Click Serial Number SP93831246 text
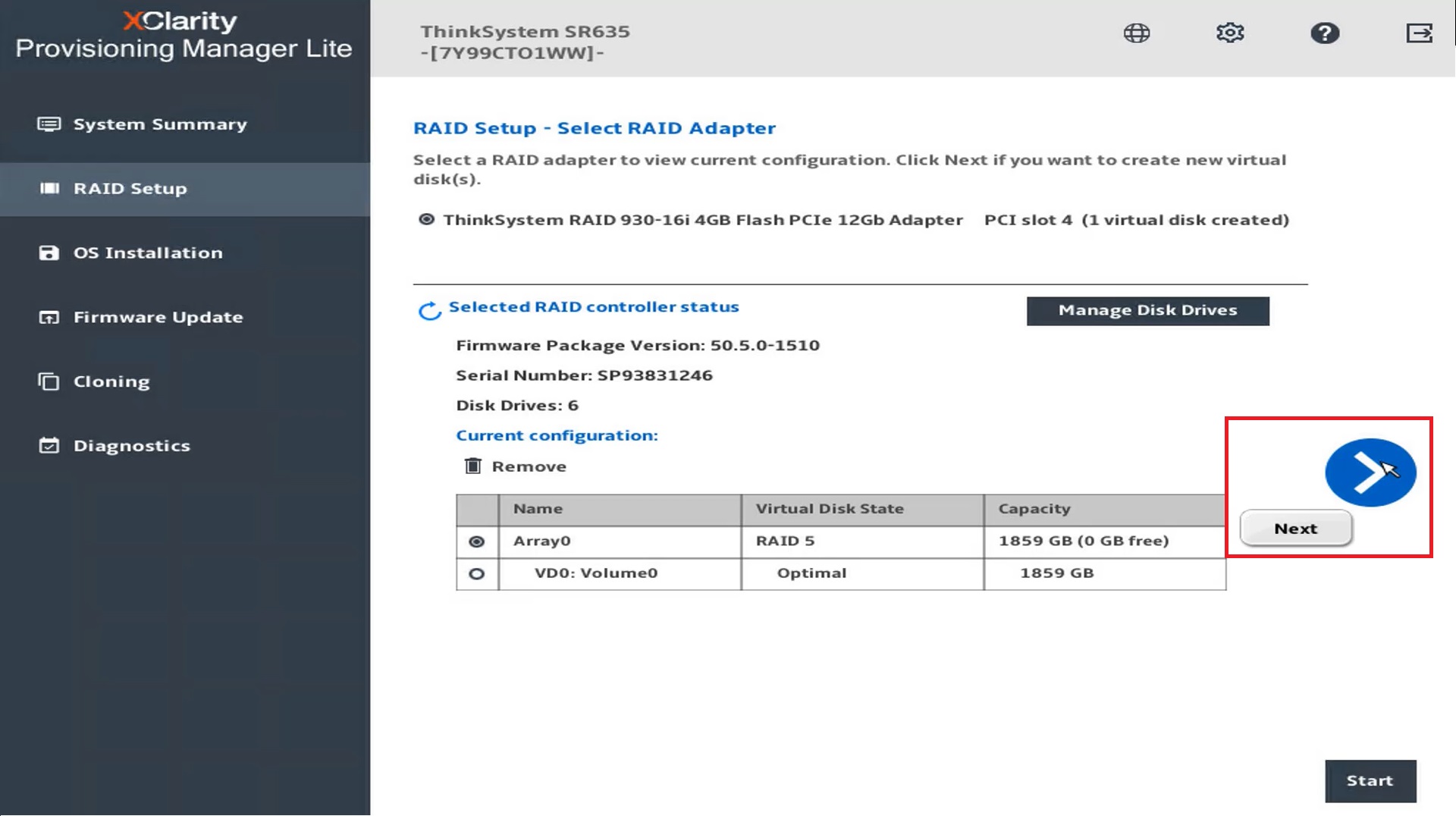The image size is (1456, 816). click(x=584, y=375)
